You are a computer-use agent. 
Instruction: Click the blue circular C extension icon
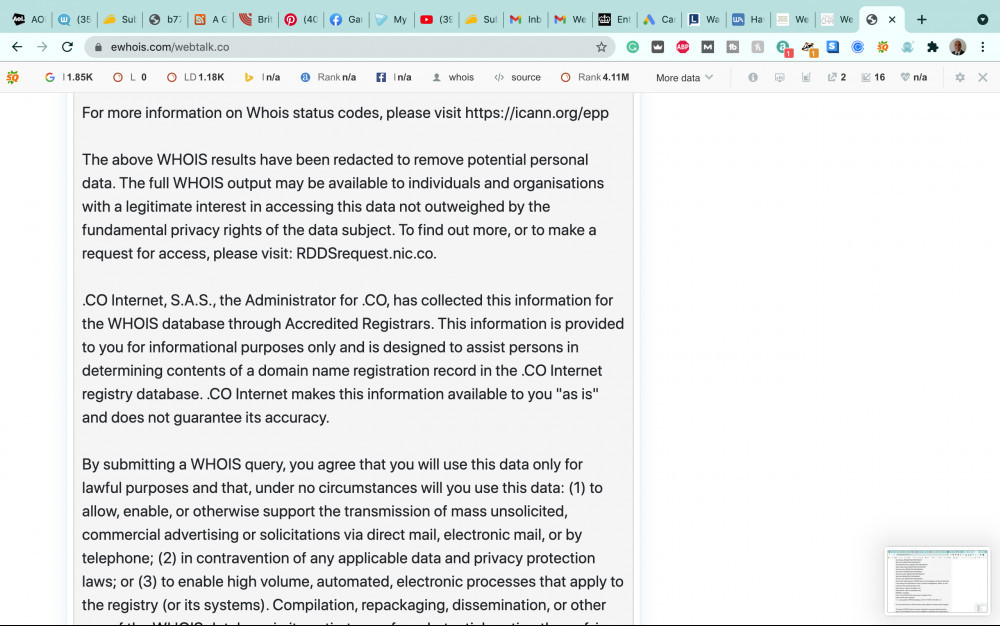(x=858, y=47)
